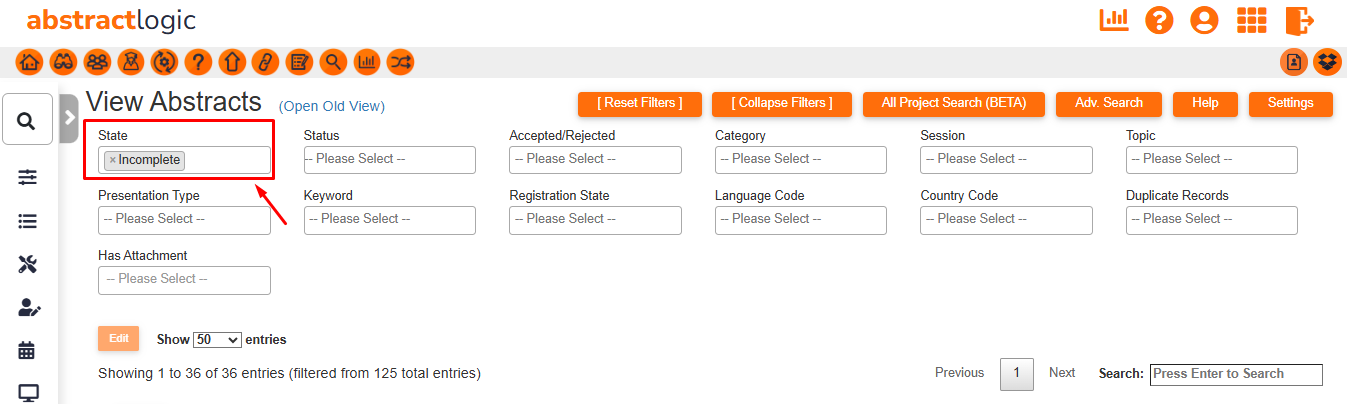Click the tools icon in left sidebar

27,264
